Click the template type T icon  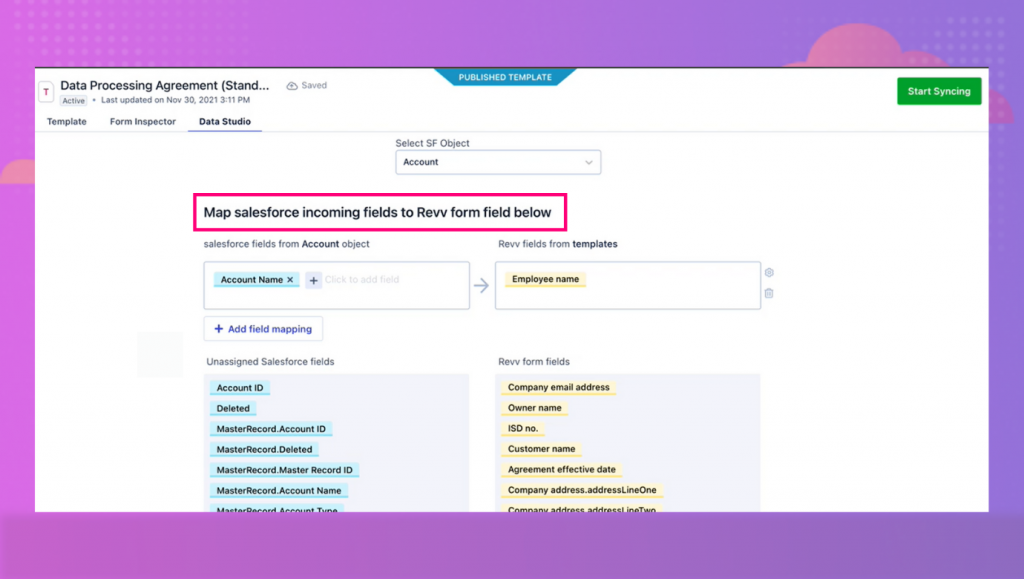[46, 92]
